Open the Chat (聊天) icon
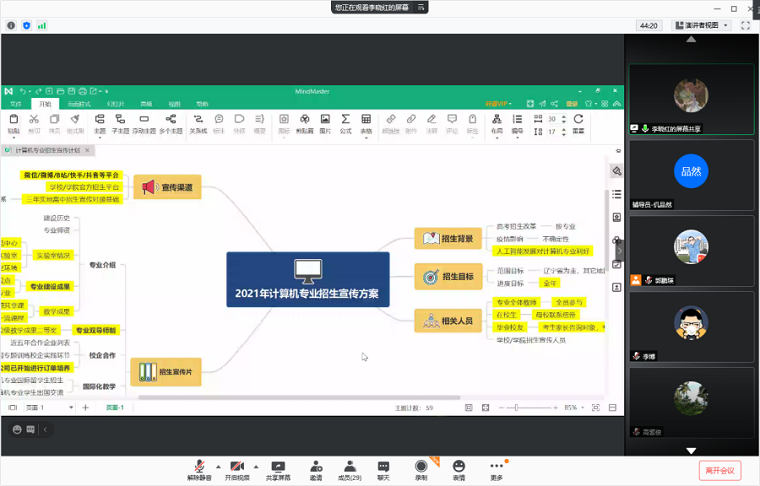Viewport: 760px width, 486px height. pyautogui.click(x=383, y=466)
